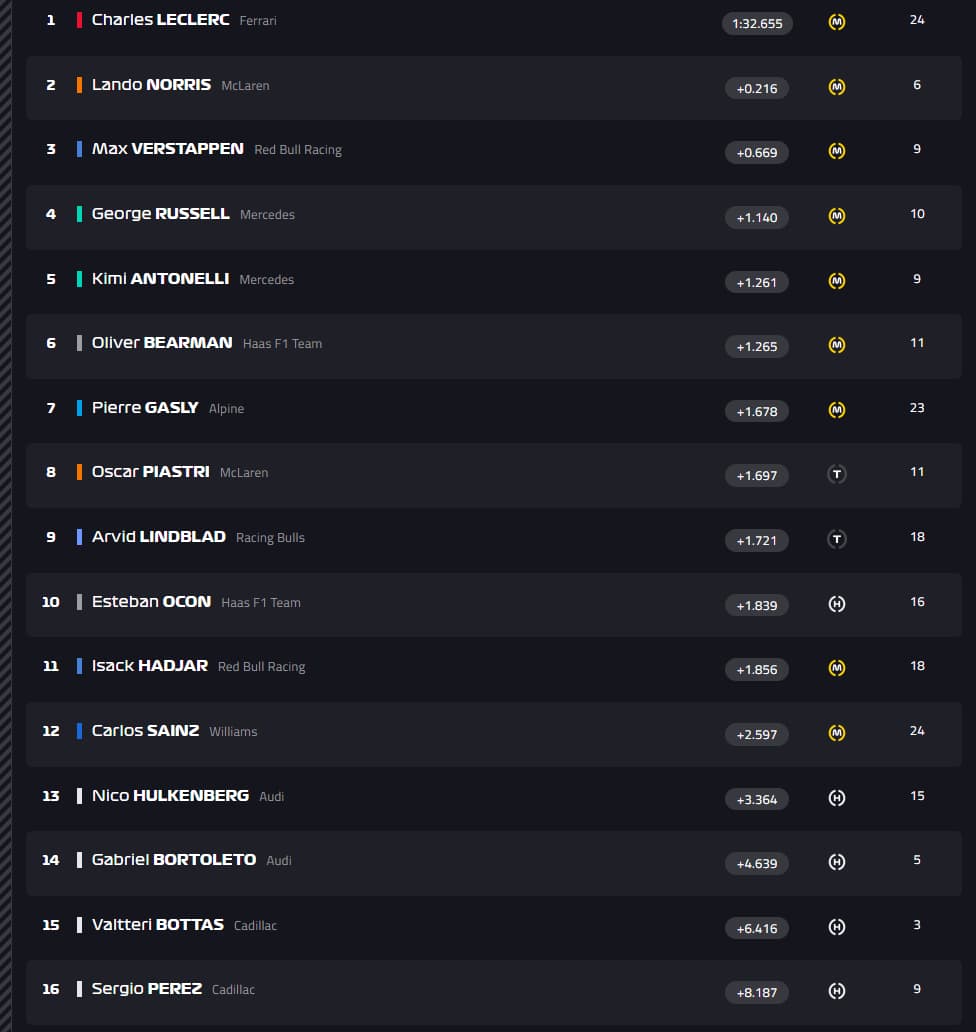The height and width of the screenshot is (1032, 976).
Task: Click Ocon's hard tyre icon
Action: 837,604
